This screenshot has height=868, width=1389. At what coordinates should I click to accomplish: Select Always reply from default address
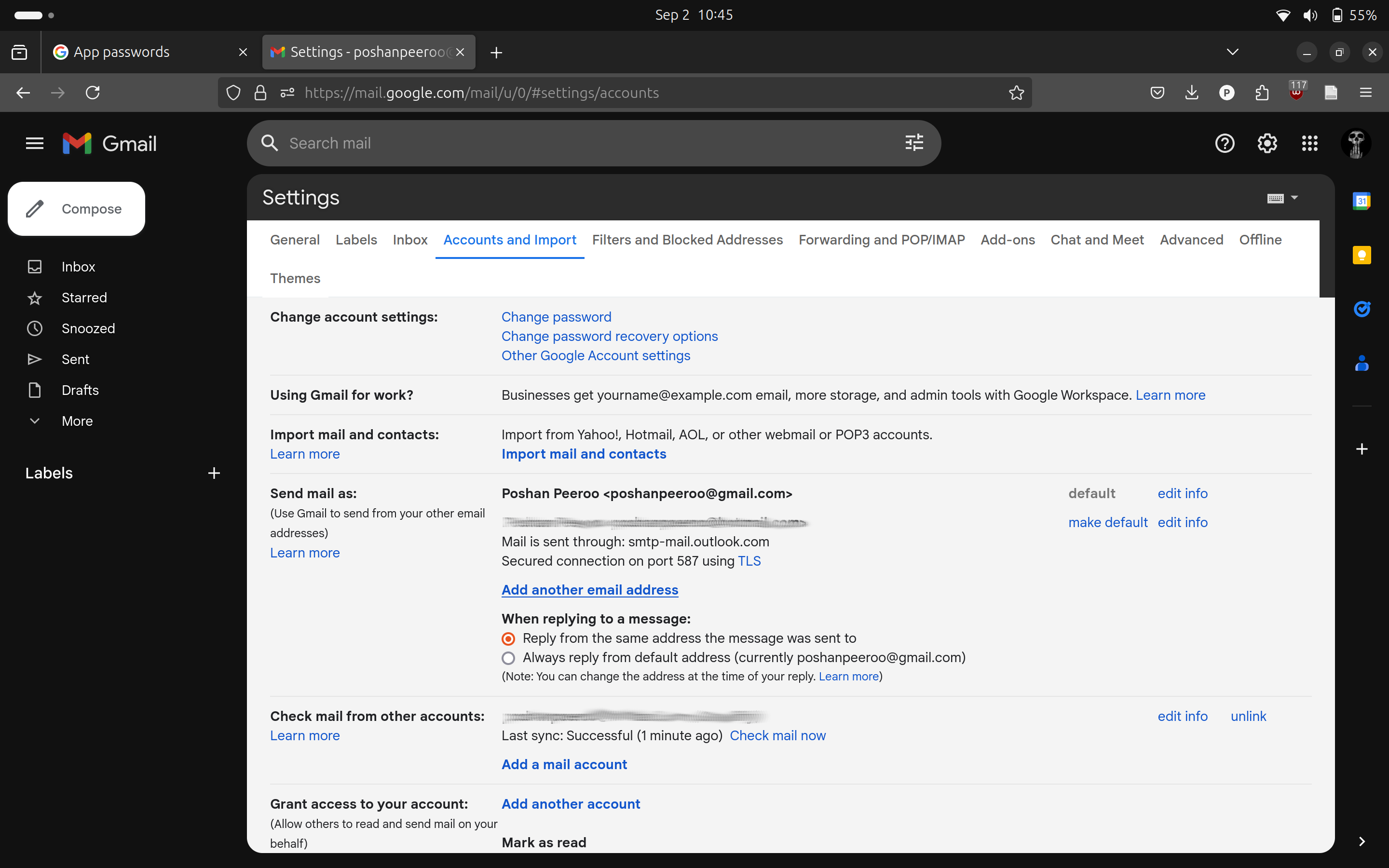click(508, 658)
